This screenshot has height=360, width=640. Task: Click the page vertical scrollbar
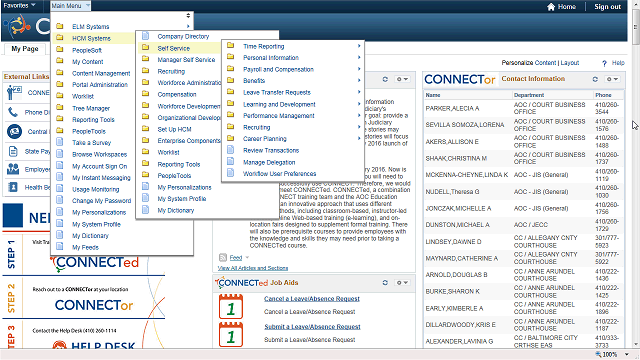coord(636,176)
